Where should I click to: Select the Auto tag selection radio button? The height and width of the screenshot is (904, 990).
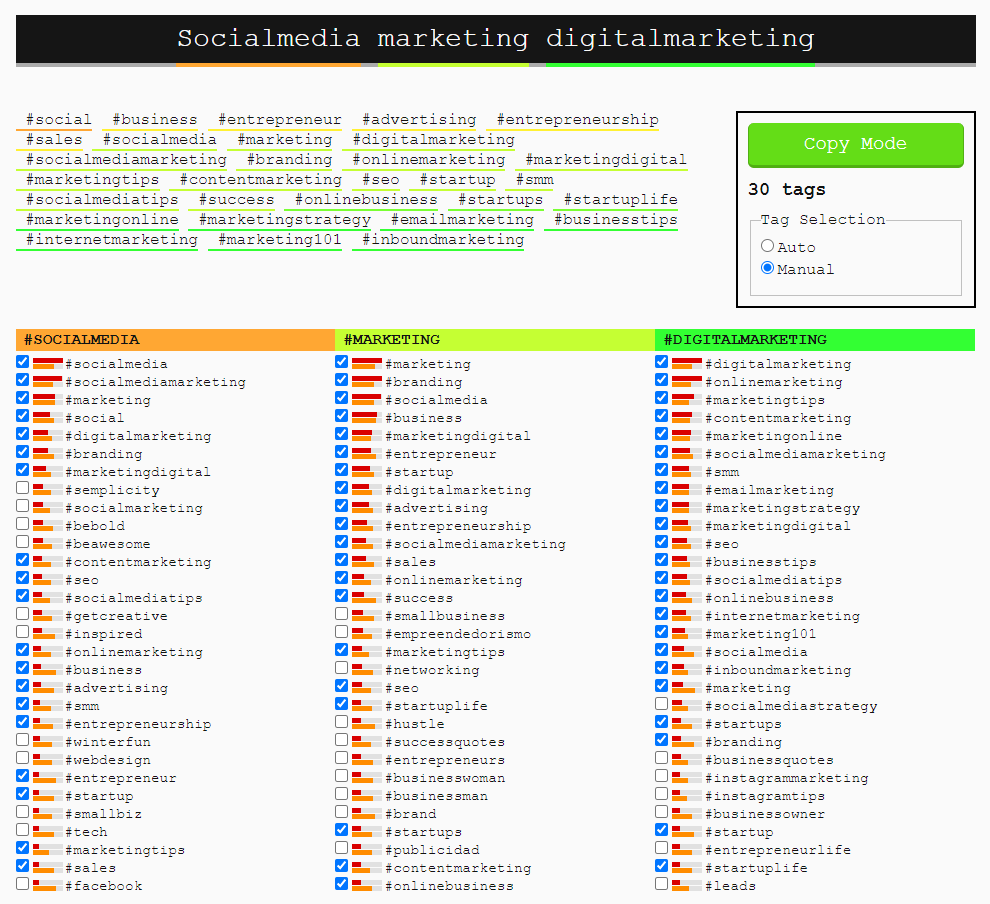tap(767, 246)
